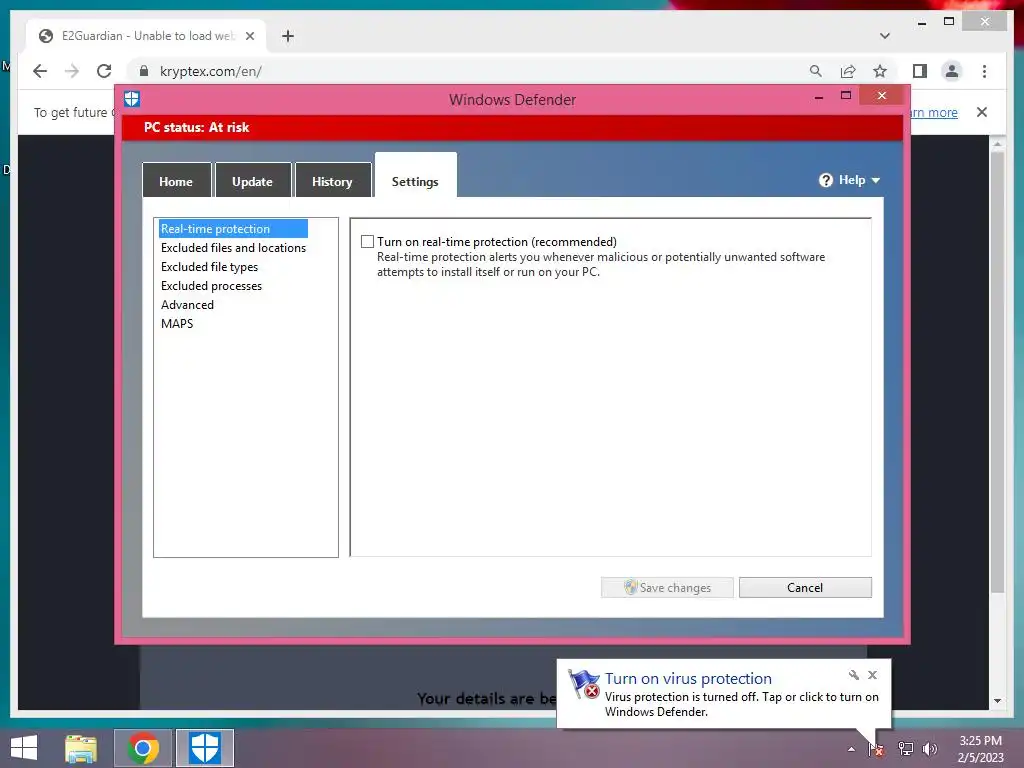This screenshot has height=768, width=1024.
Task: Minimize the Windows Defender window
Action: [819, 97]
